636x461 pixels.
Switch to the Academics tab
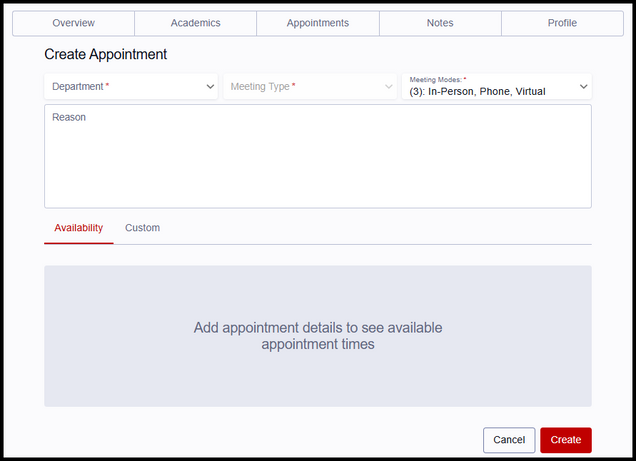pos(196,23)
